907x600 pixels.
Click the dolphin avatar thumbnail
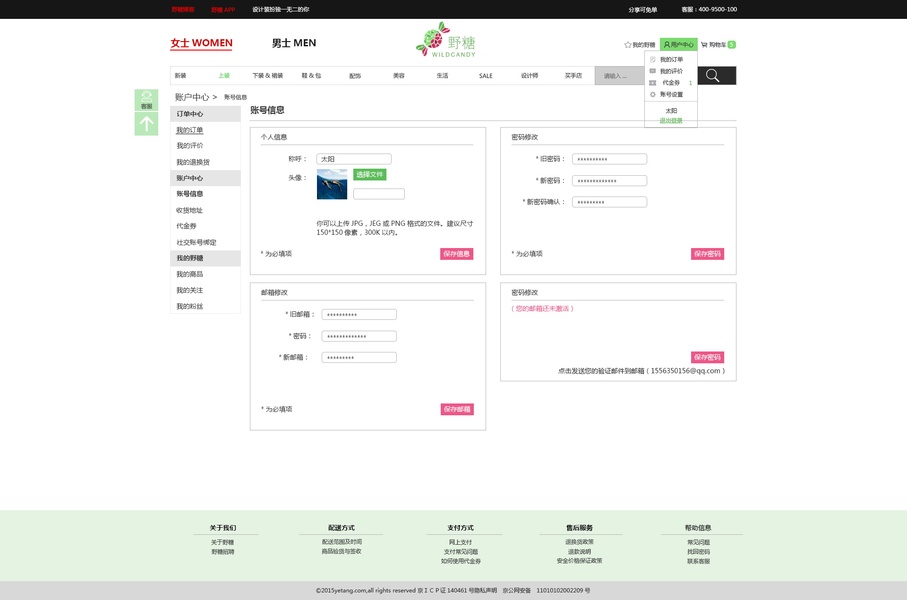(x=332, y=184)
